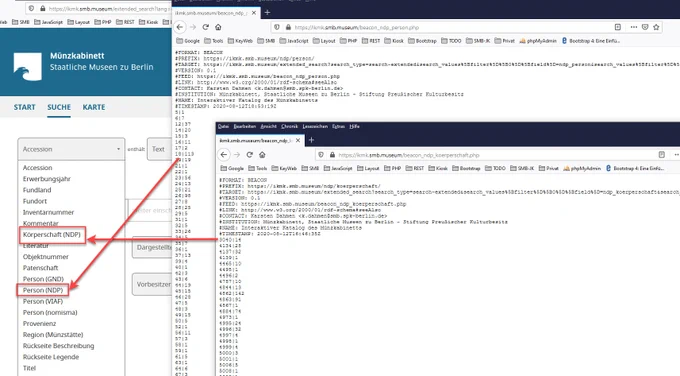Reload the beacon_ndp_koerperschaft page
Image resolution: width=680 pixels, height=376 pixels.
[249, 154]
